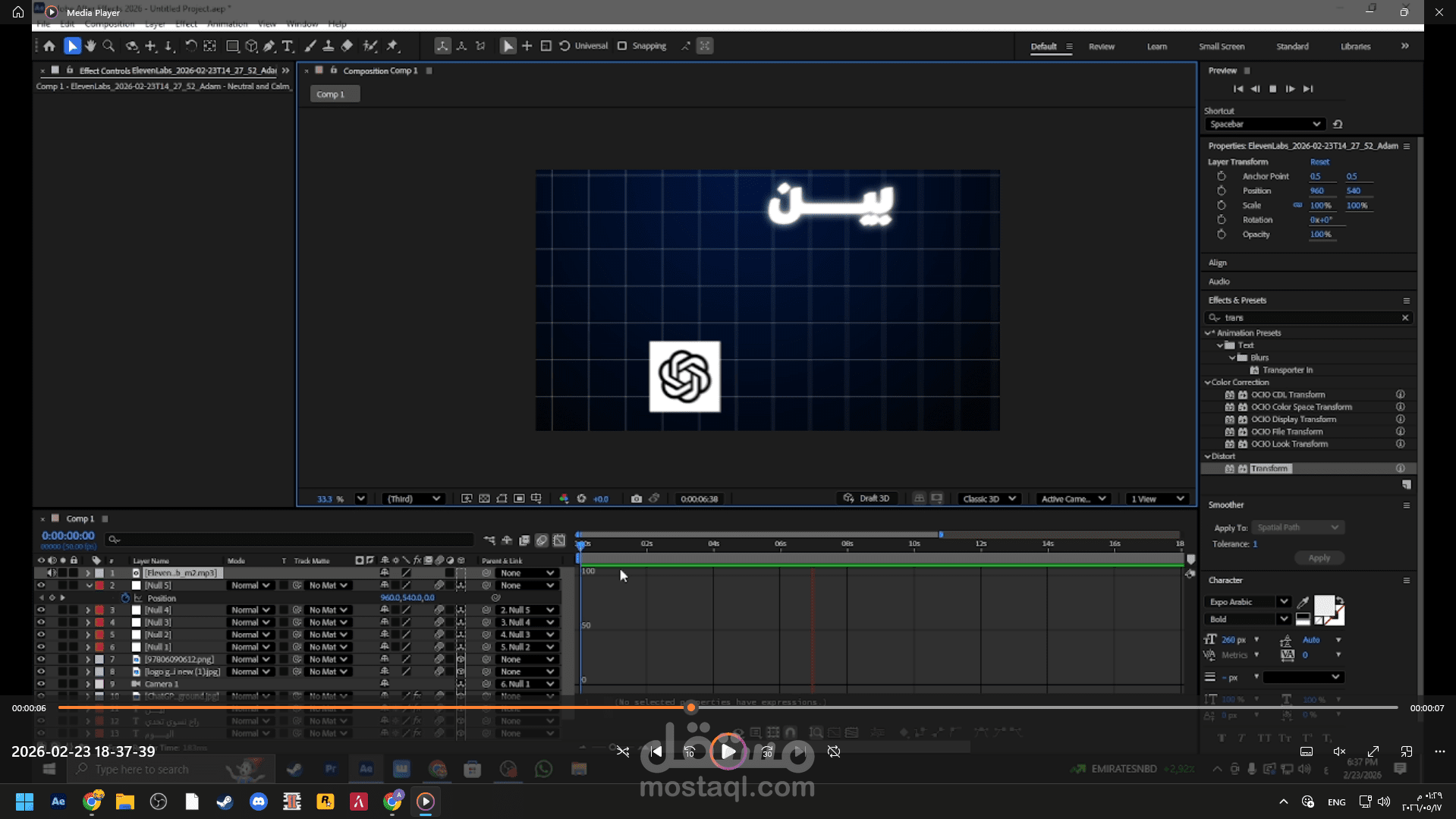Viewport: 1456px width, 819px height.
Task: Select the Transform effect under Distort
Action: coord(1270,469)
